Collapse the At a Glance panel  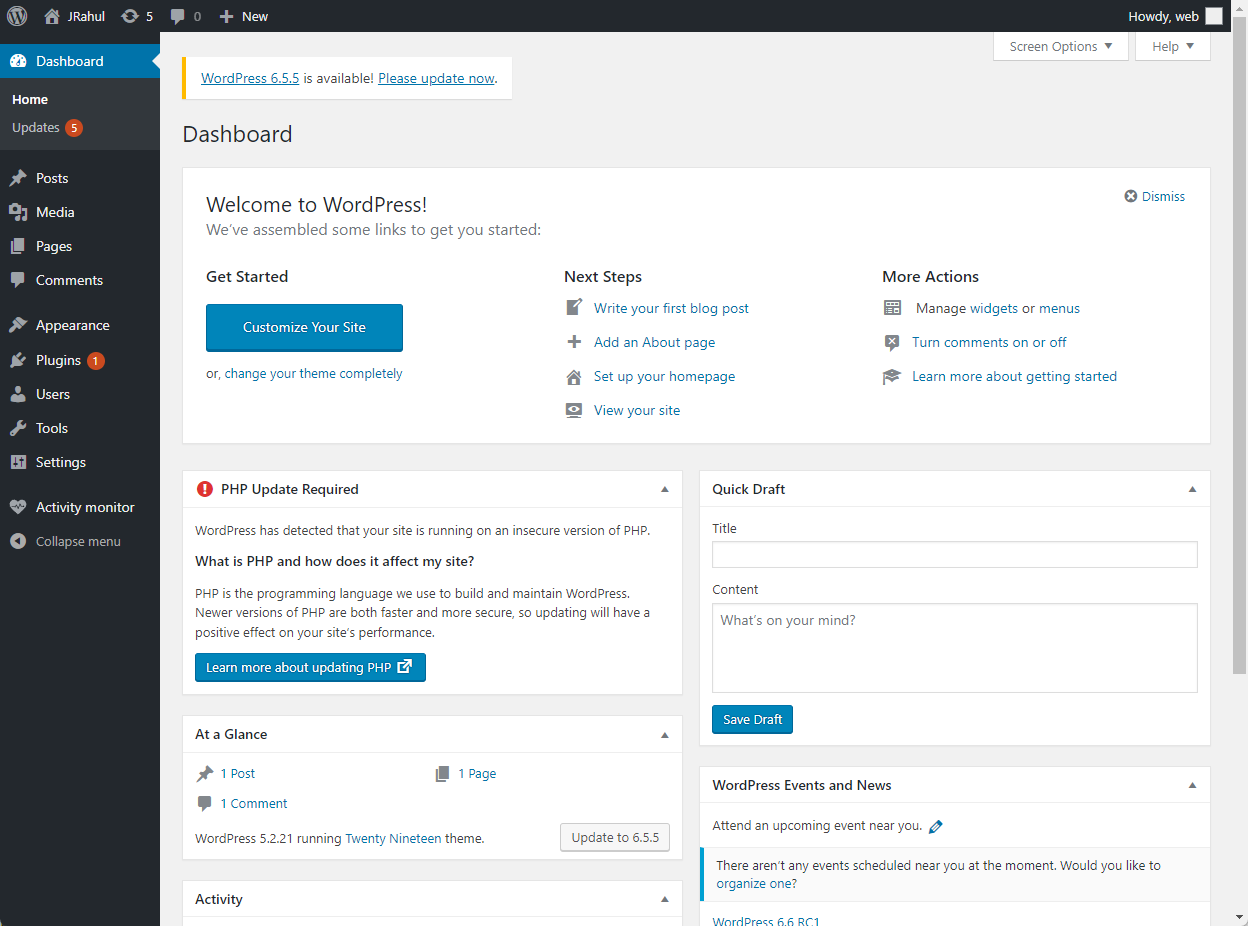[x=665, y=734]
